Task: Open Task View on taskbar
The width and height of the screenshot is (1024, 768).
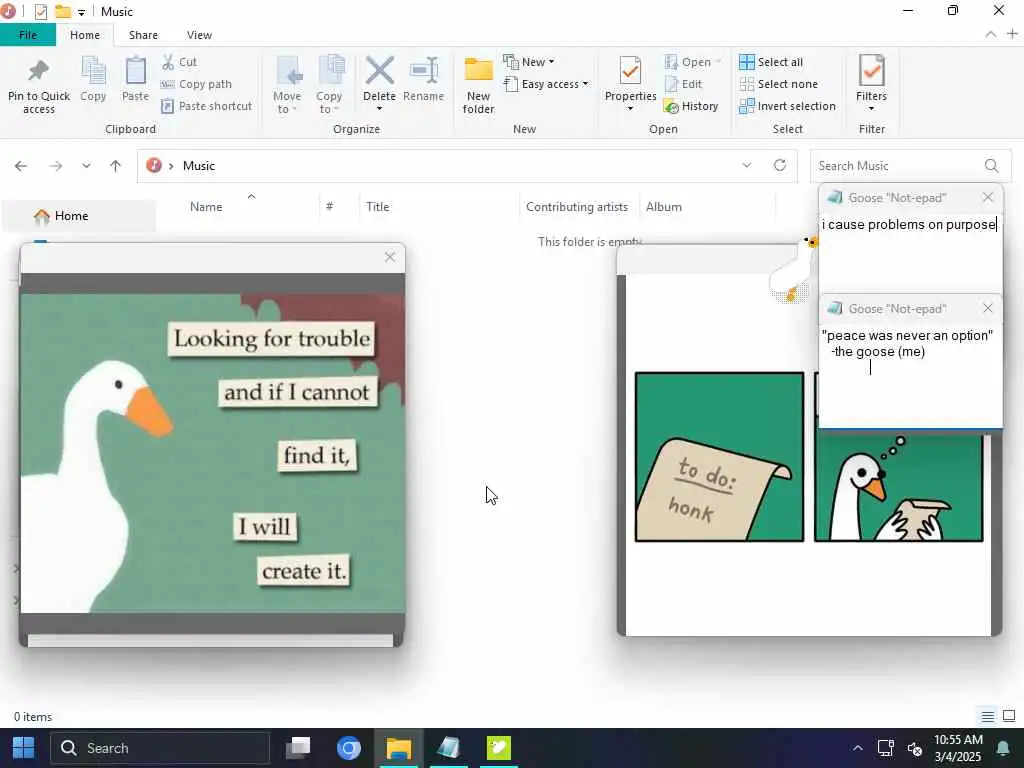Action: point(298,748)
